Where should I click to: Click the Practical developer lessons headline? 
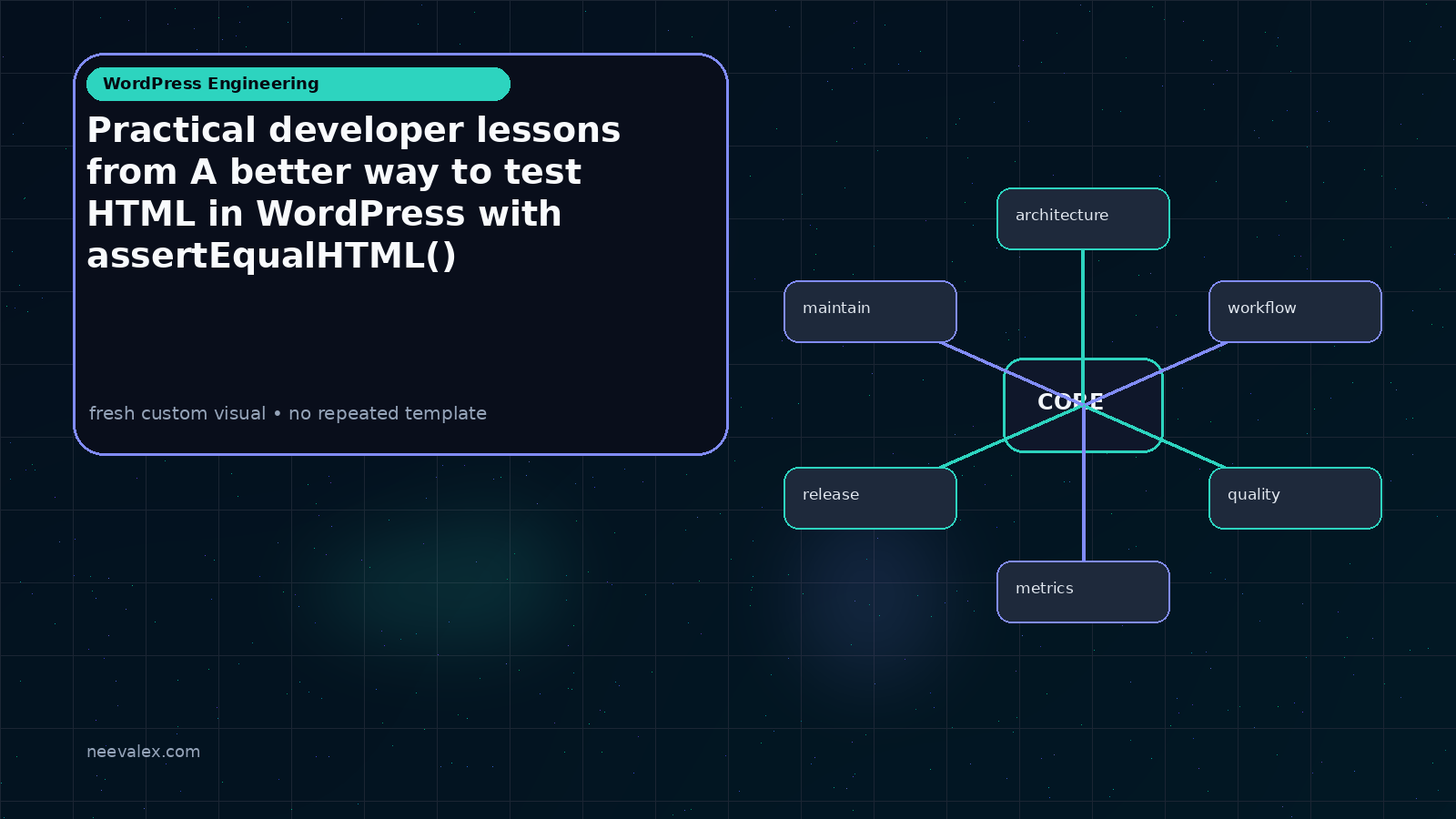354,193
